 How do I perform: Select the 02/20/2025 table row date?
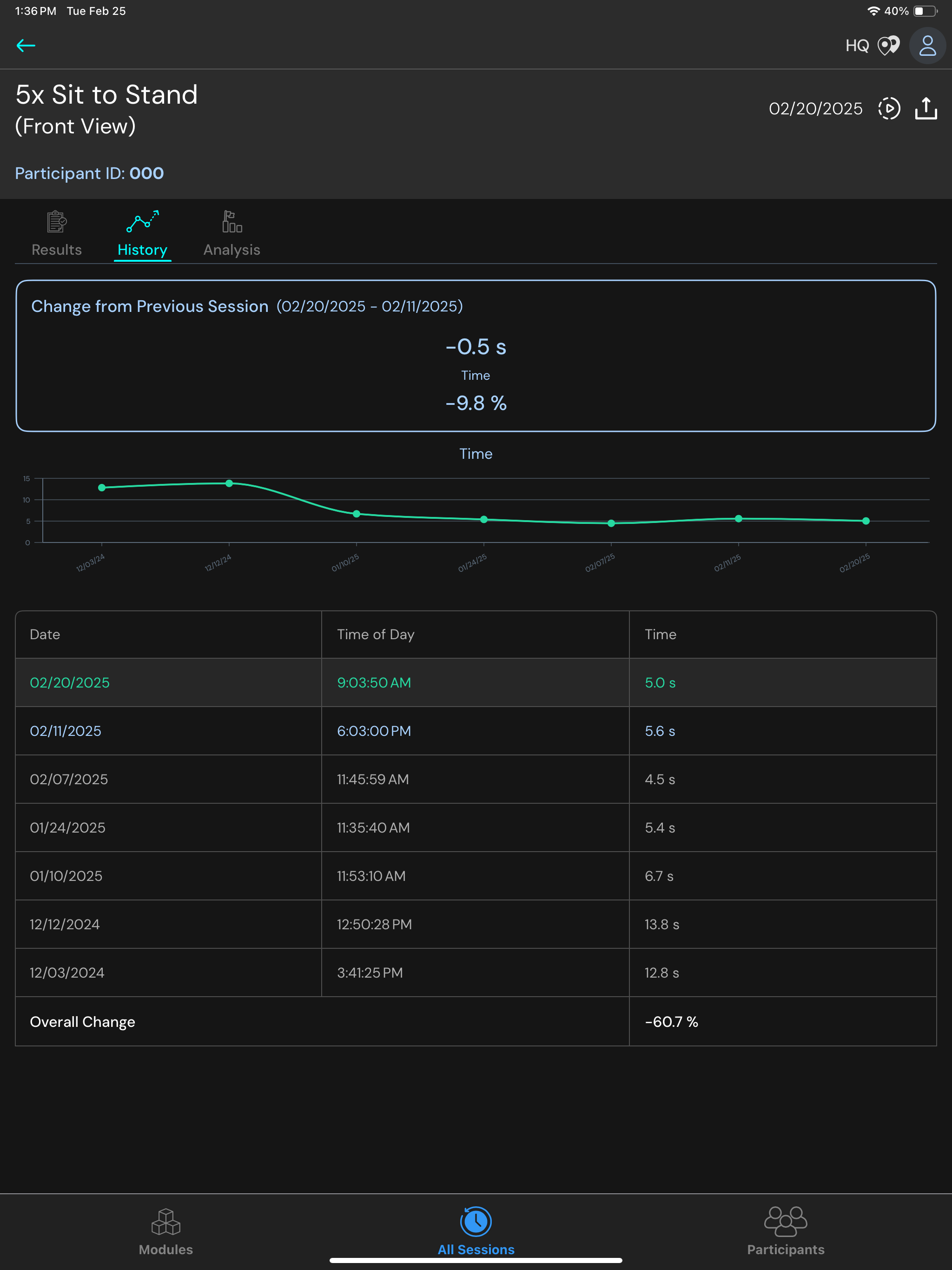[69, 683]
